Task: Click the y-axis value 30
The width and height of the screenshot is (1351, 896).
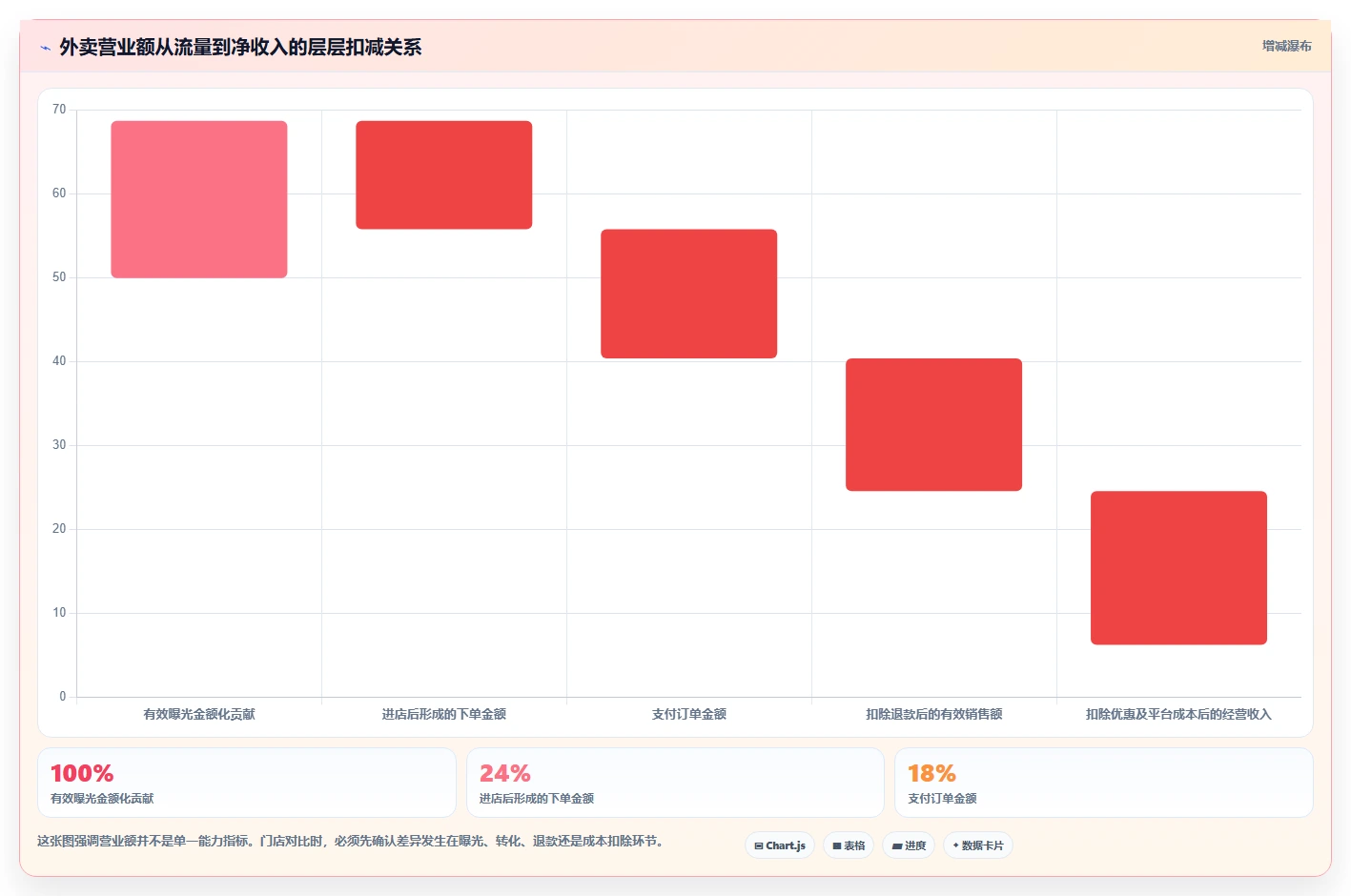Action: tap(59, 445)
